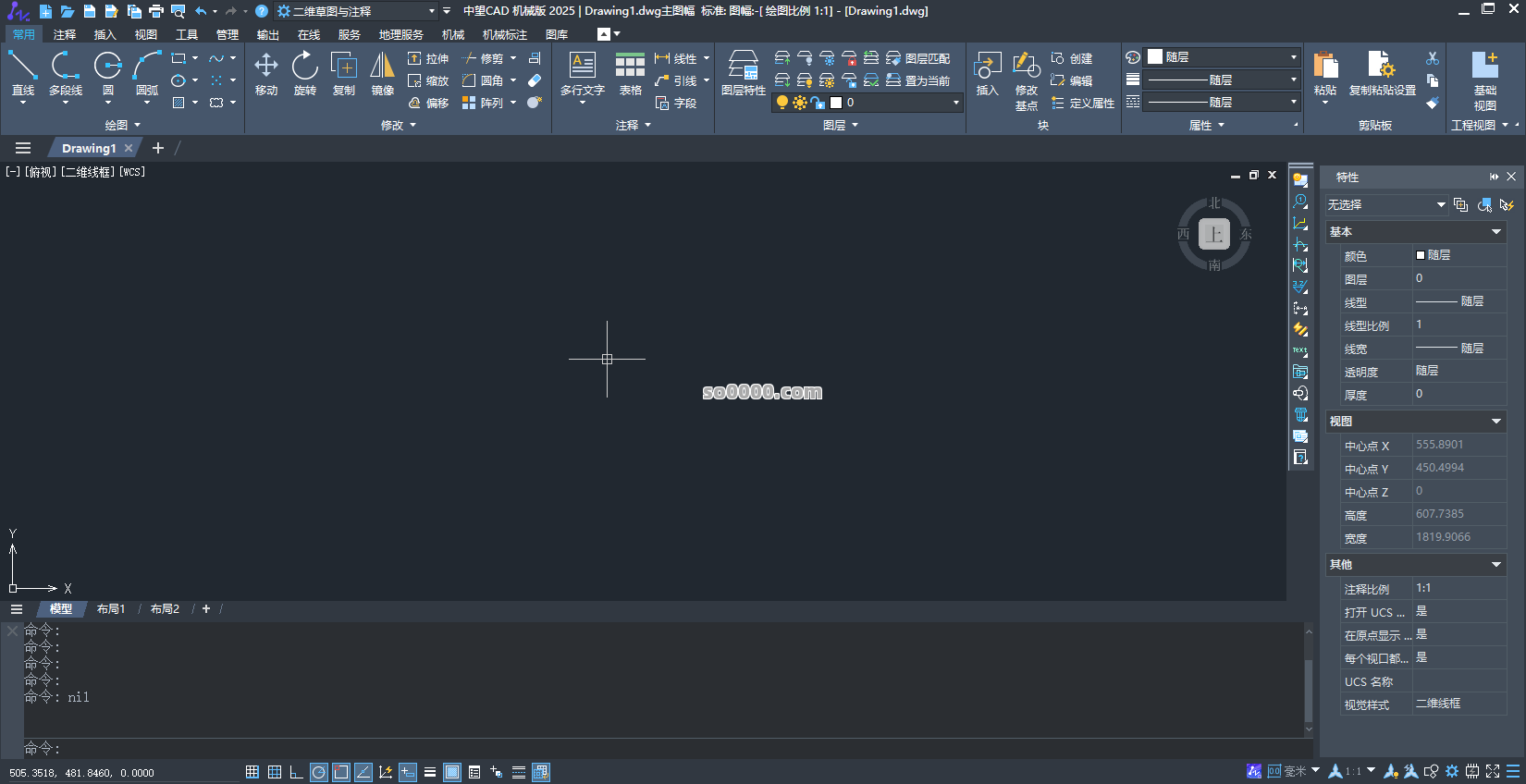Viewport: 1526px width, 784px height.
Task: Open Layer Properties (图层特性) manager
Action: 744,73
